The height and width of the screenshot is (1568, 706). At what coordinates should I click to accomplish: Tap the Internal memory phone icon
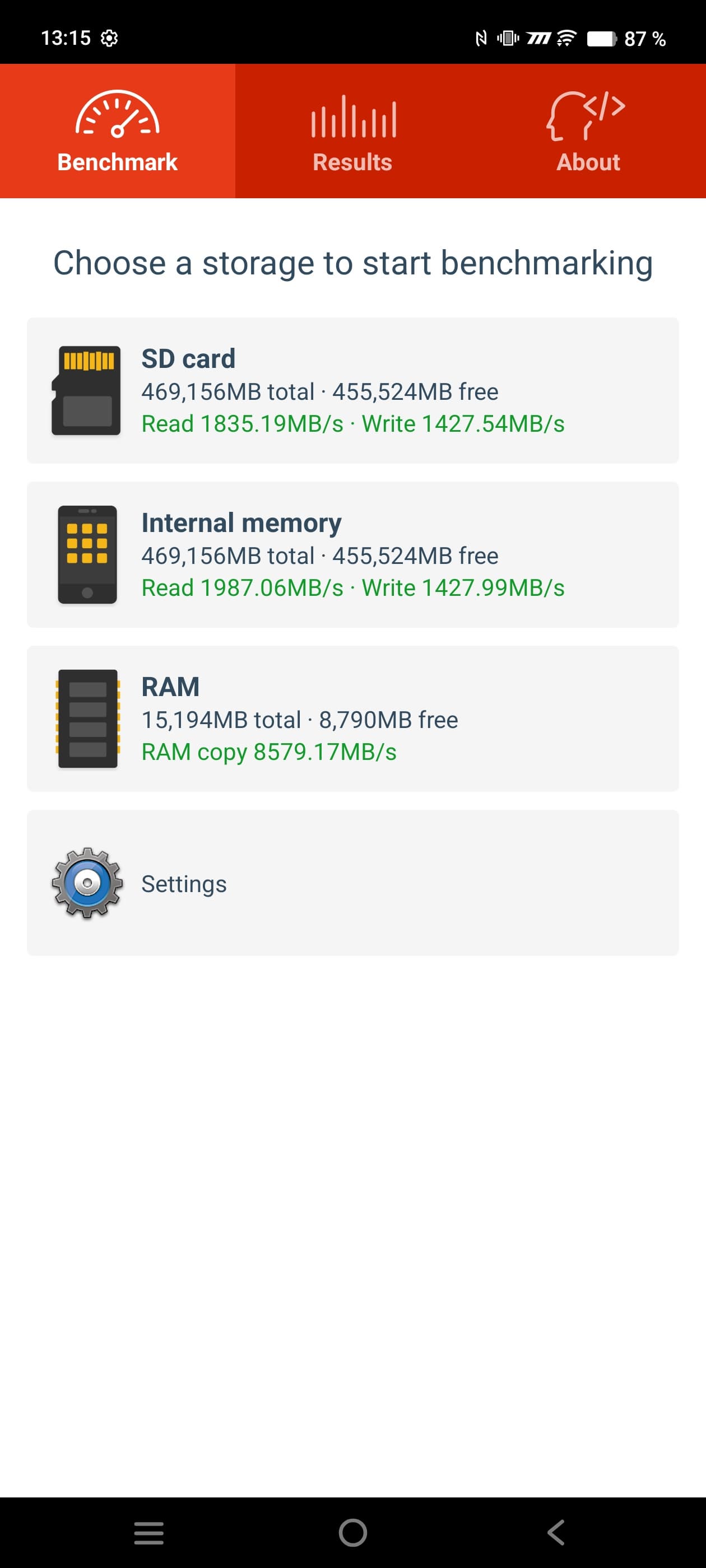[x=87, y=554]
